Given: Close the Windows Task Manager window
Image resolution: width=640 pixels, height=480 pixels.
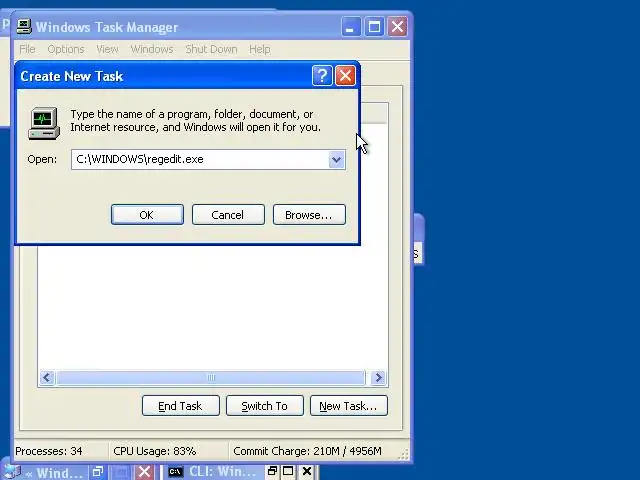Looking at the screenshot, I should coord(398,27).
